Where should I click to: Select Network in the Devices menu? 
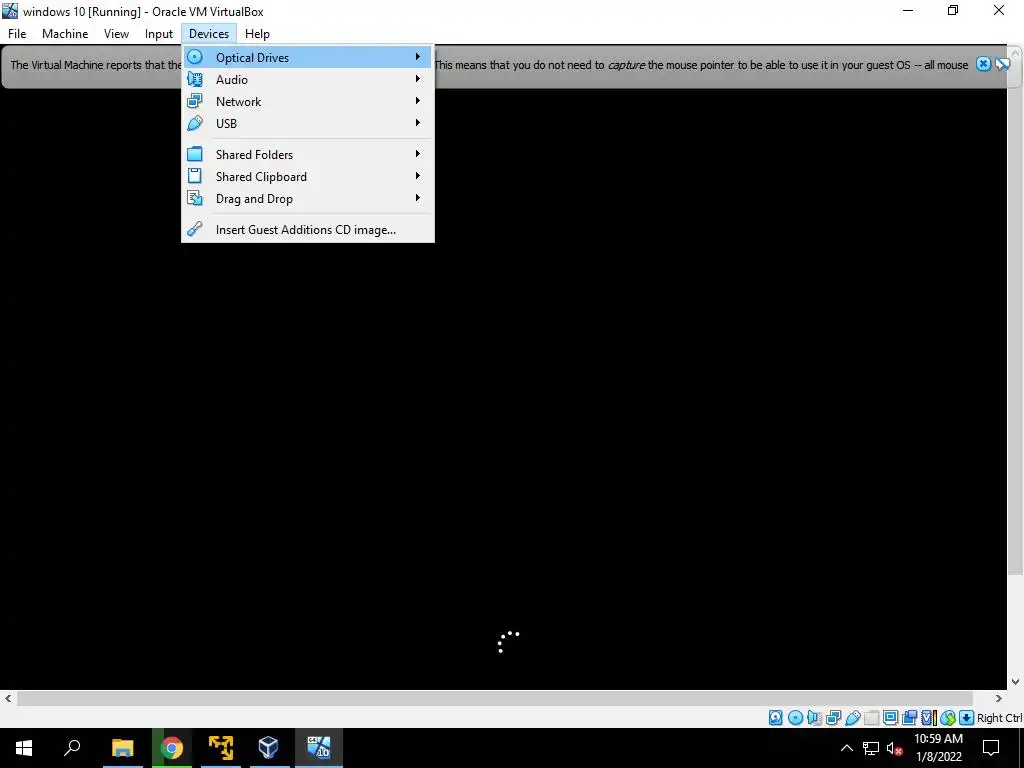[x=307, y=102]
